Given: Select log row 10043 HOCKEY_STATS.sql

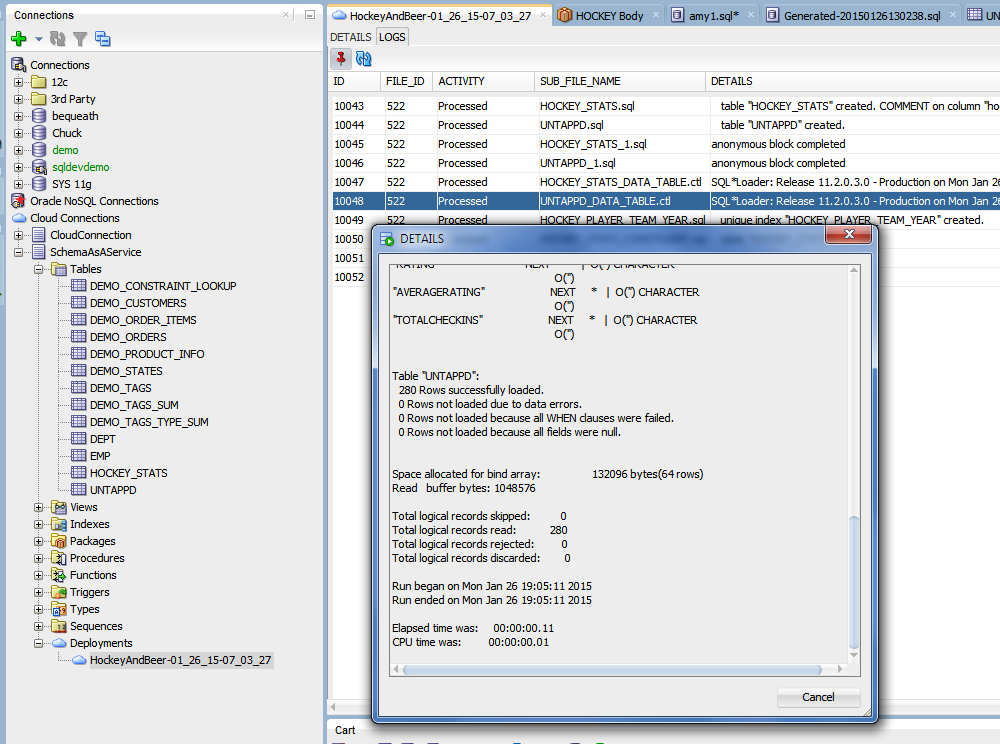Looking at the screenshot, I should point(666,106).
